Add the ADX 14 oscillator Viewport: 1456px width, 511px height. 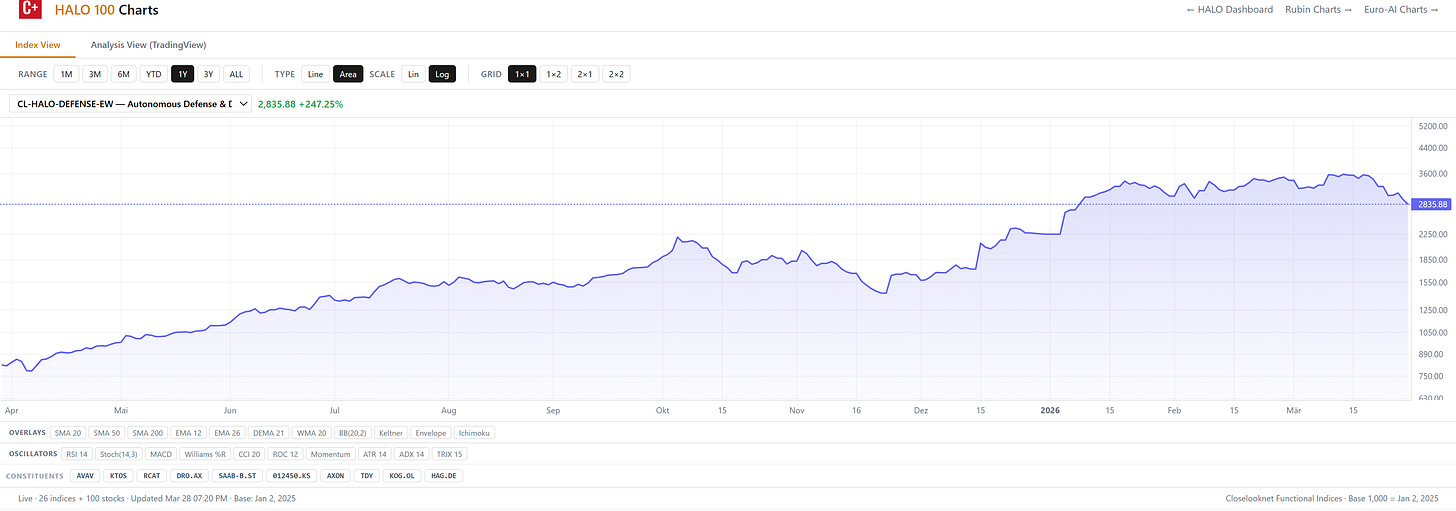[414, 454]
